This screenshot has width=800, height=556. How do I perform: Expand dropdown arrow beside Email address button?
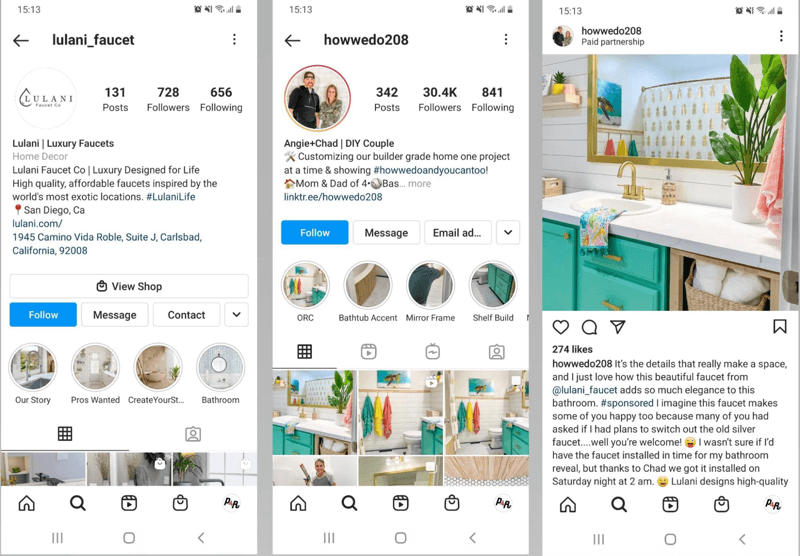click(508, 233)
